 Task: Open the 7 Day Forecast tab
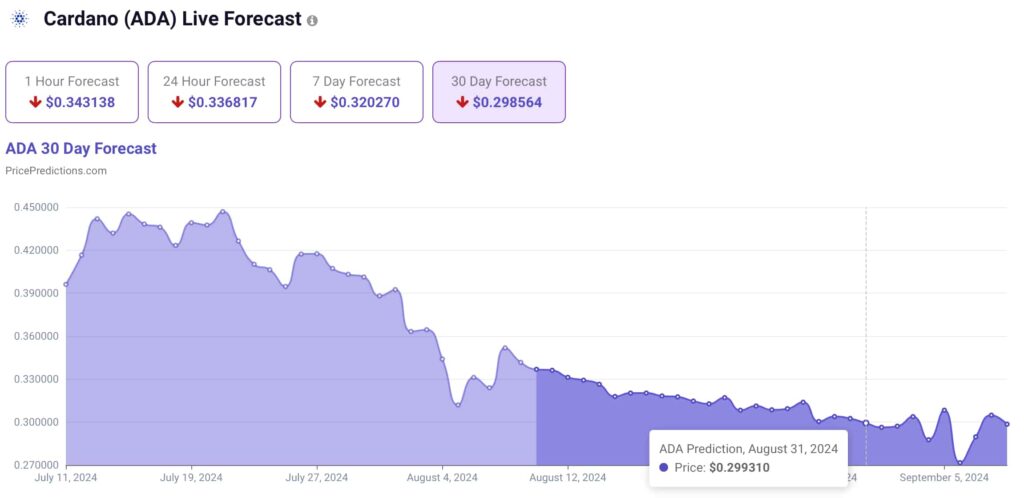(356, 92)
